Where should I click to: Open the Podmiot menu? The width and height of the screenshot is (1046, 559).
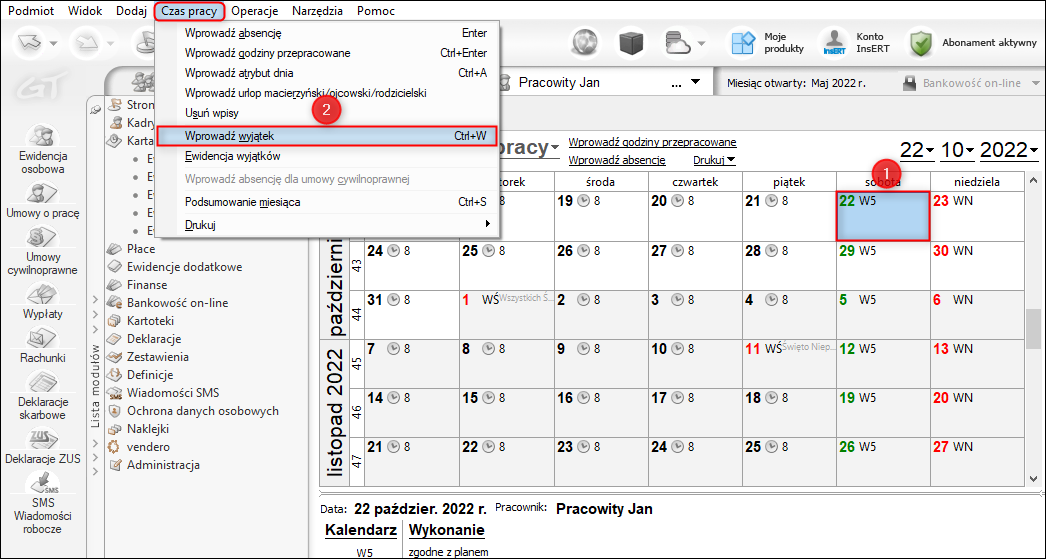(31, 11)
